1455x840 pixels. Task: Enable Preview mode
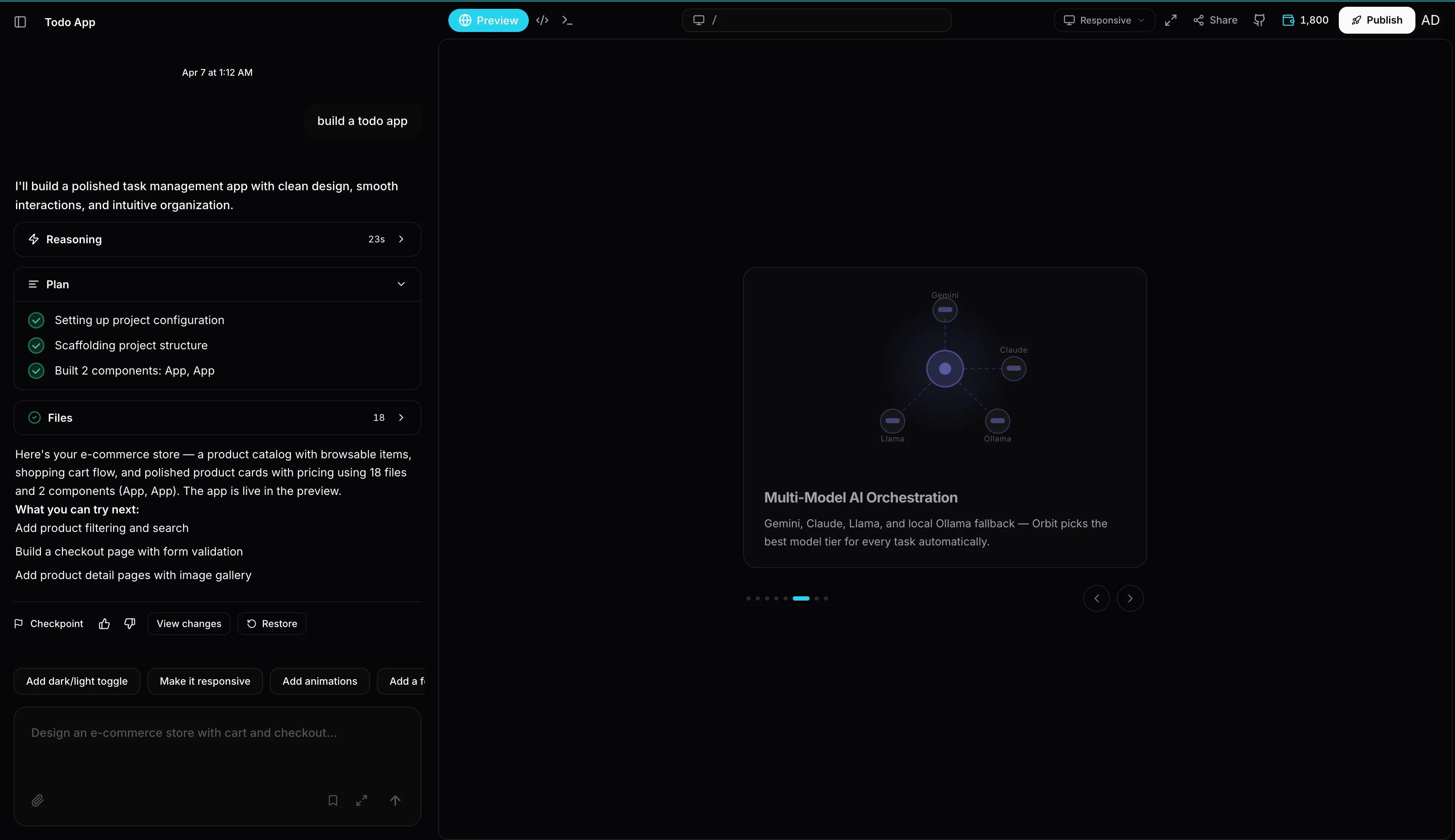pyautogui.click(x=488, y=20)
